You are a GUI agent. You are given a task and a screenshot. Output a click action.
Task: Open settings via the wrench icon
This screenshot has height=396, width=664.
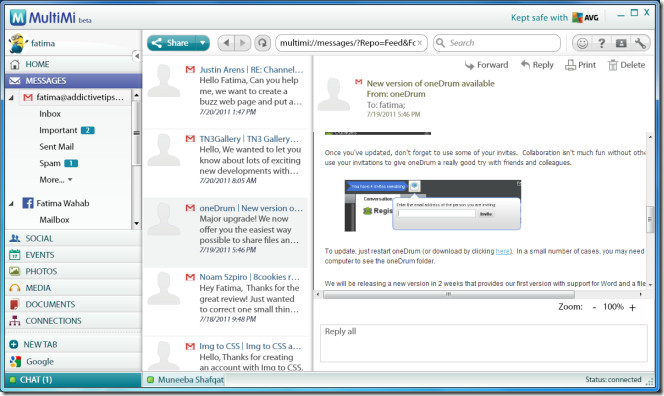click(640, 43)
